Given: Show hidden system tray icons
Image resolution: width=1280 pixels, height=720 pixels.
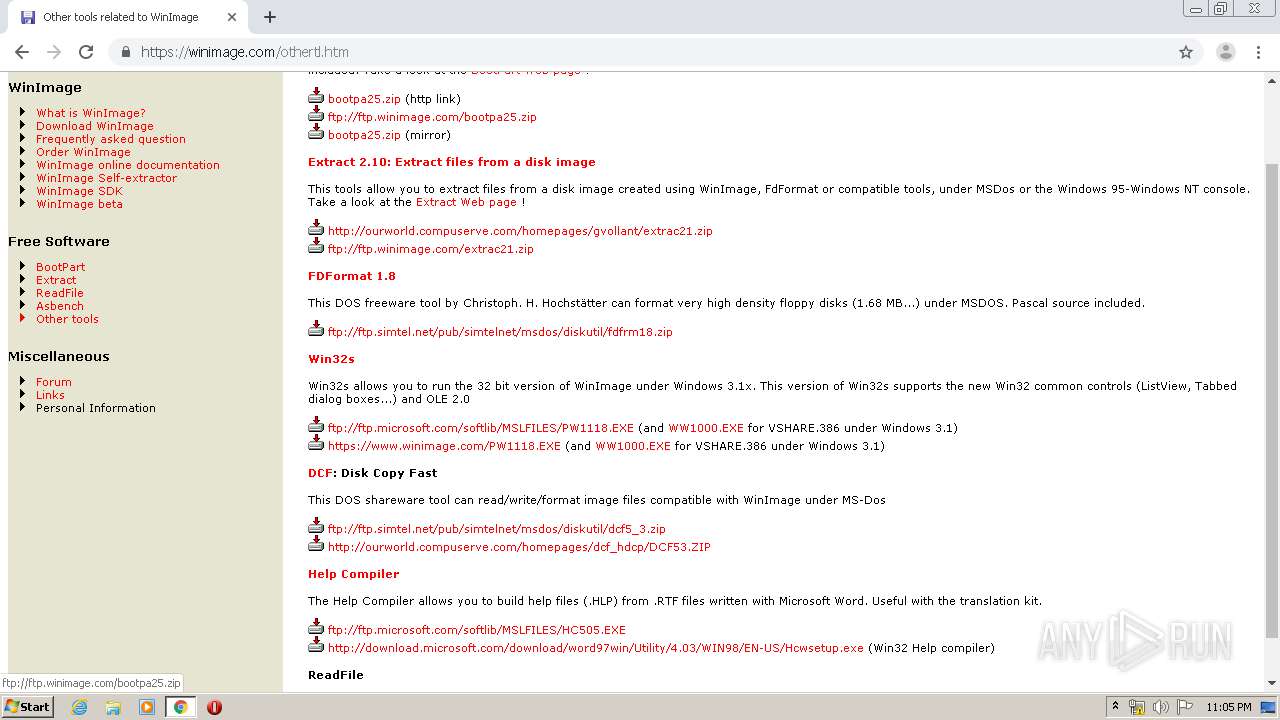Looking at the screenshot, I should pyautogui.click(x=1116, y=707).
